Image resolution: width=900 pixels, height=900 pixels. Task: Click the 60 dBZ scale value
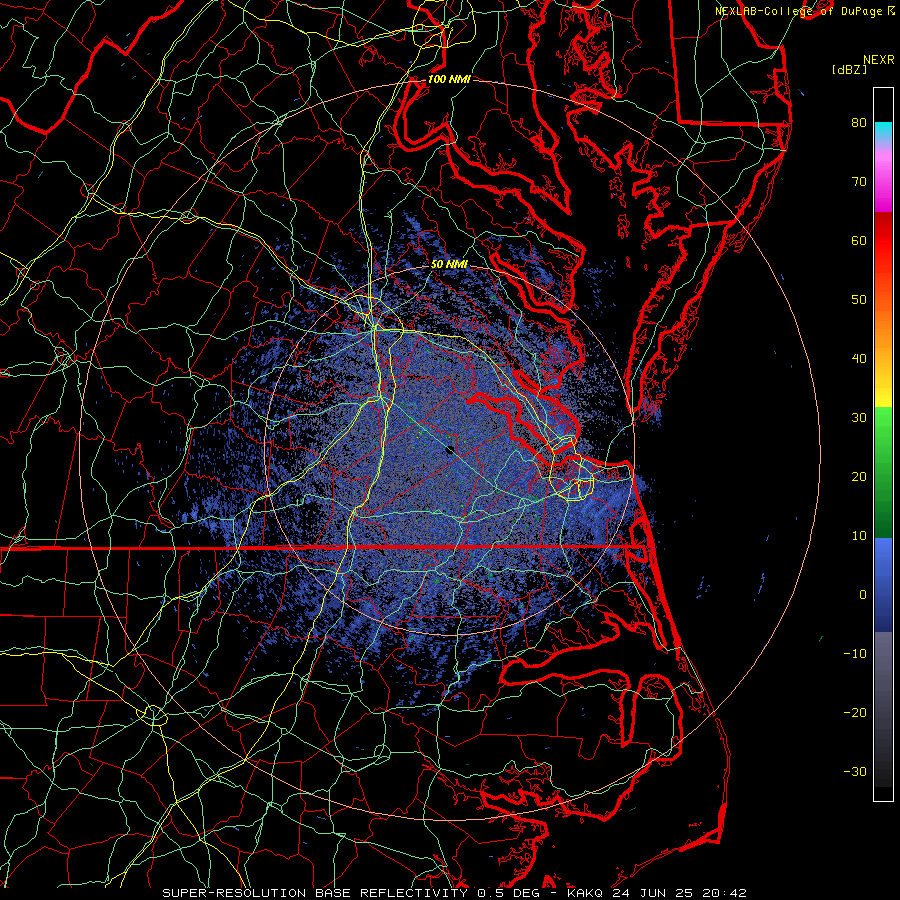click(859, 240)
